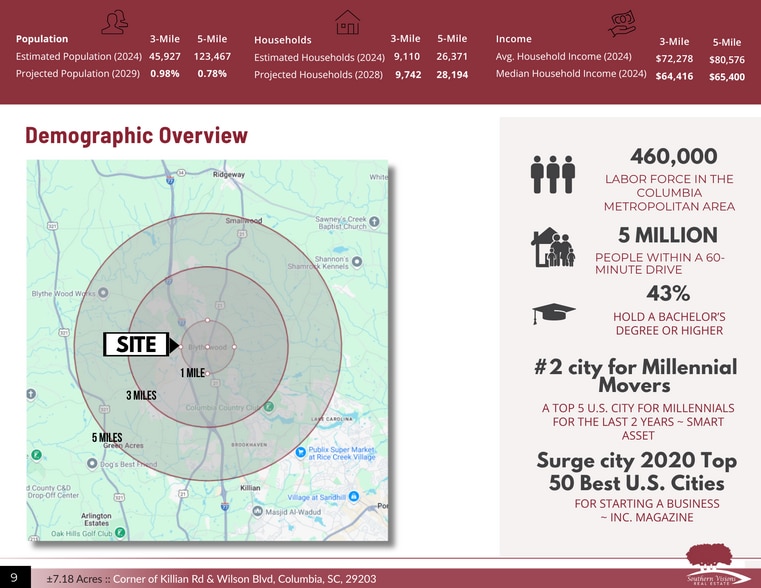Click the Columbia Country Club green marker
The image size is (761, 588).
click(268, 407)
